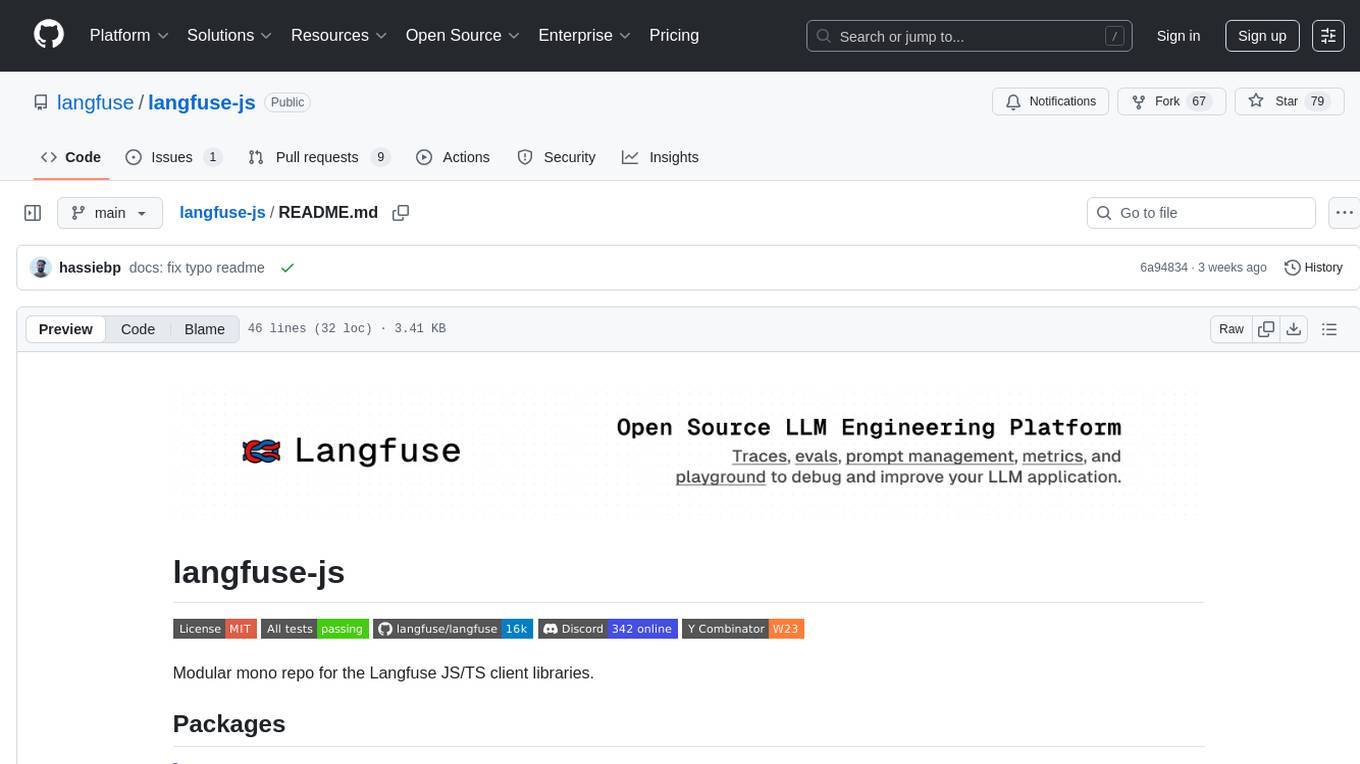Switch to the Actions tab
1360x764 pixels.
coord(453,157)
